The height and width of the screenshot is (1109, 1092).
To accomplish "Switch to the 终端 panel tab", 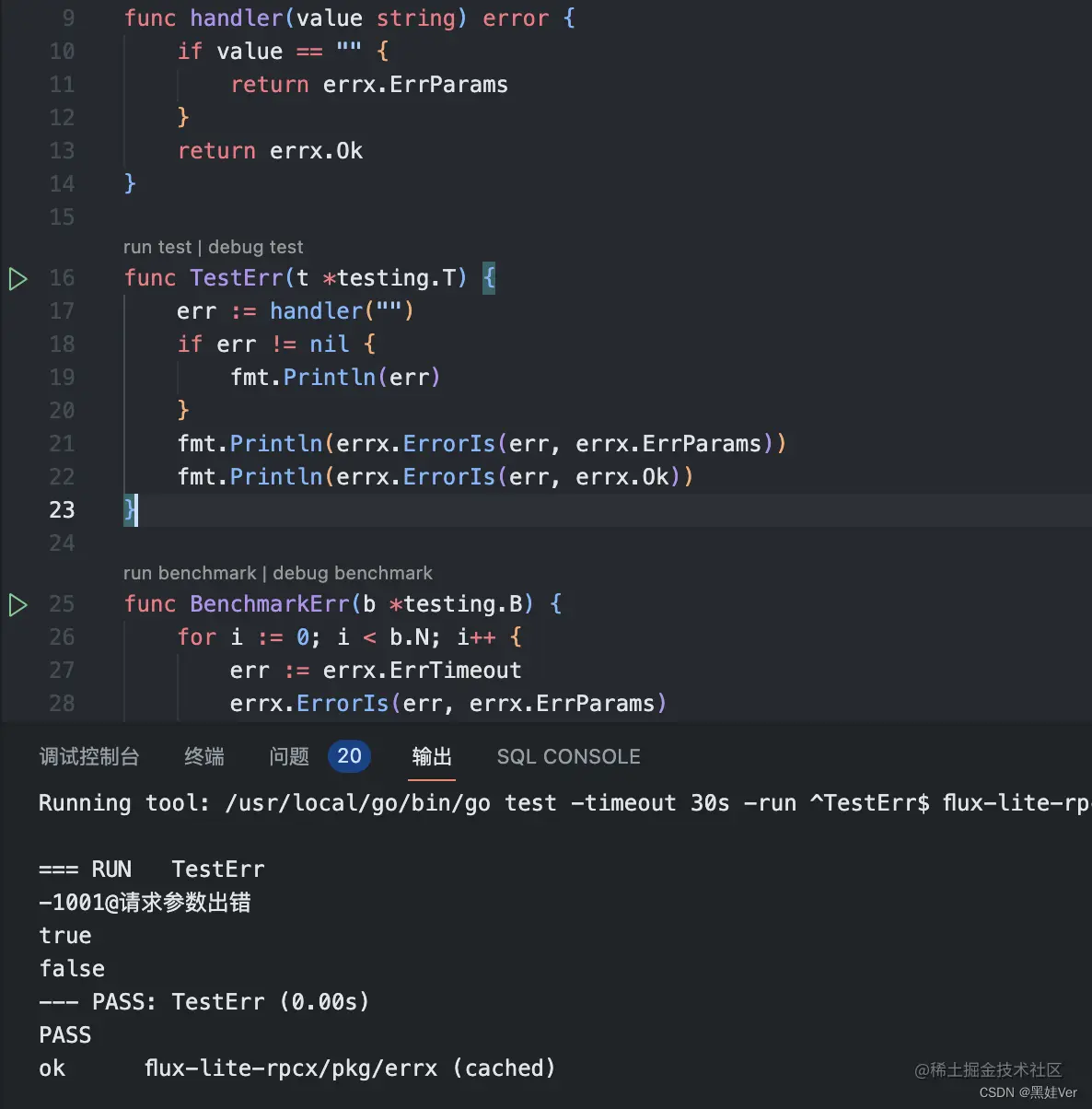I will pos(204,756).
